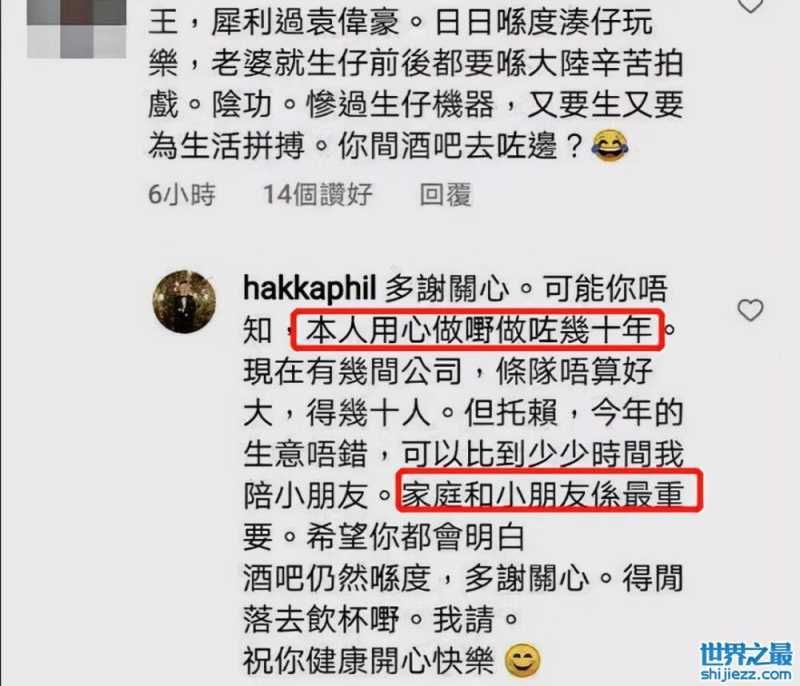Click 回覆 to reply to the comment

coord(445,194)
